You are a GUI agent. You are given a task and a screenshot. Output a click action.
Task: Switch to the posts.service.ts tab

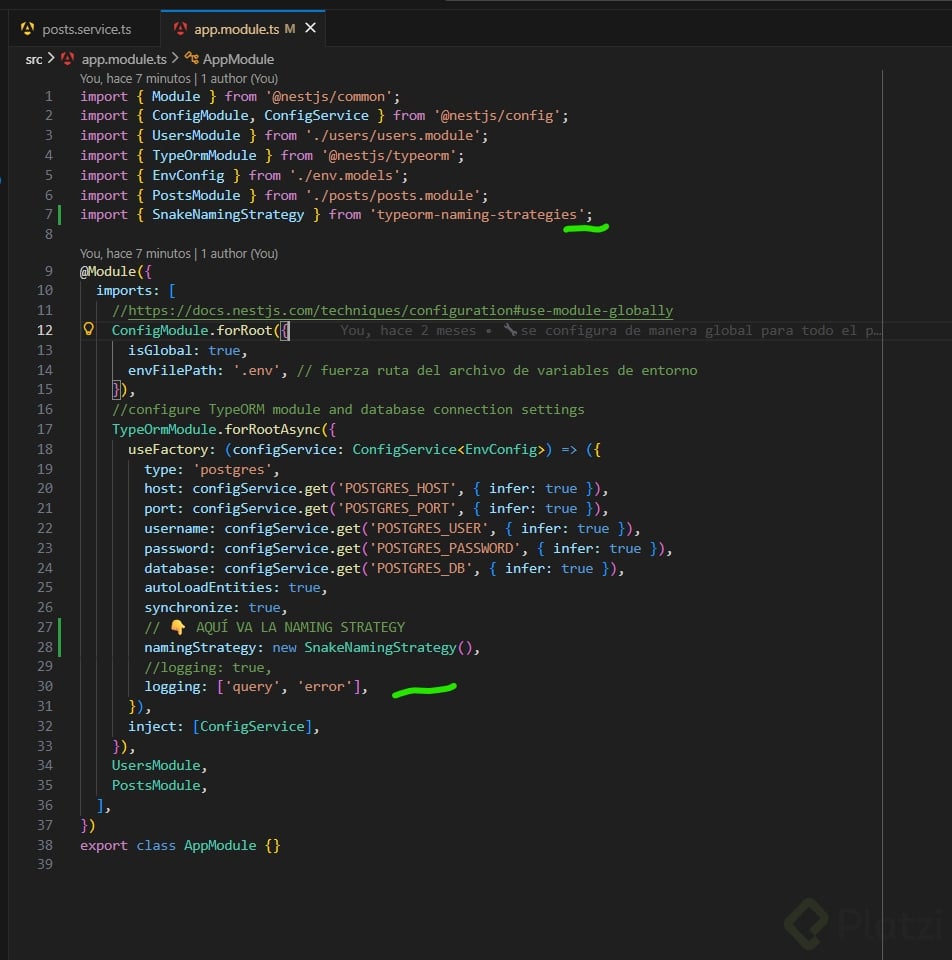86,29
